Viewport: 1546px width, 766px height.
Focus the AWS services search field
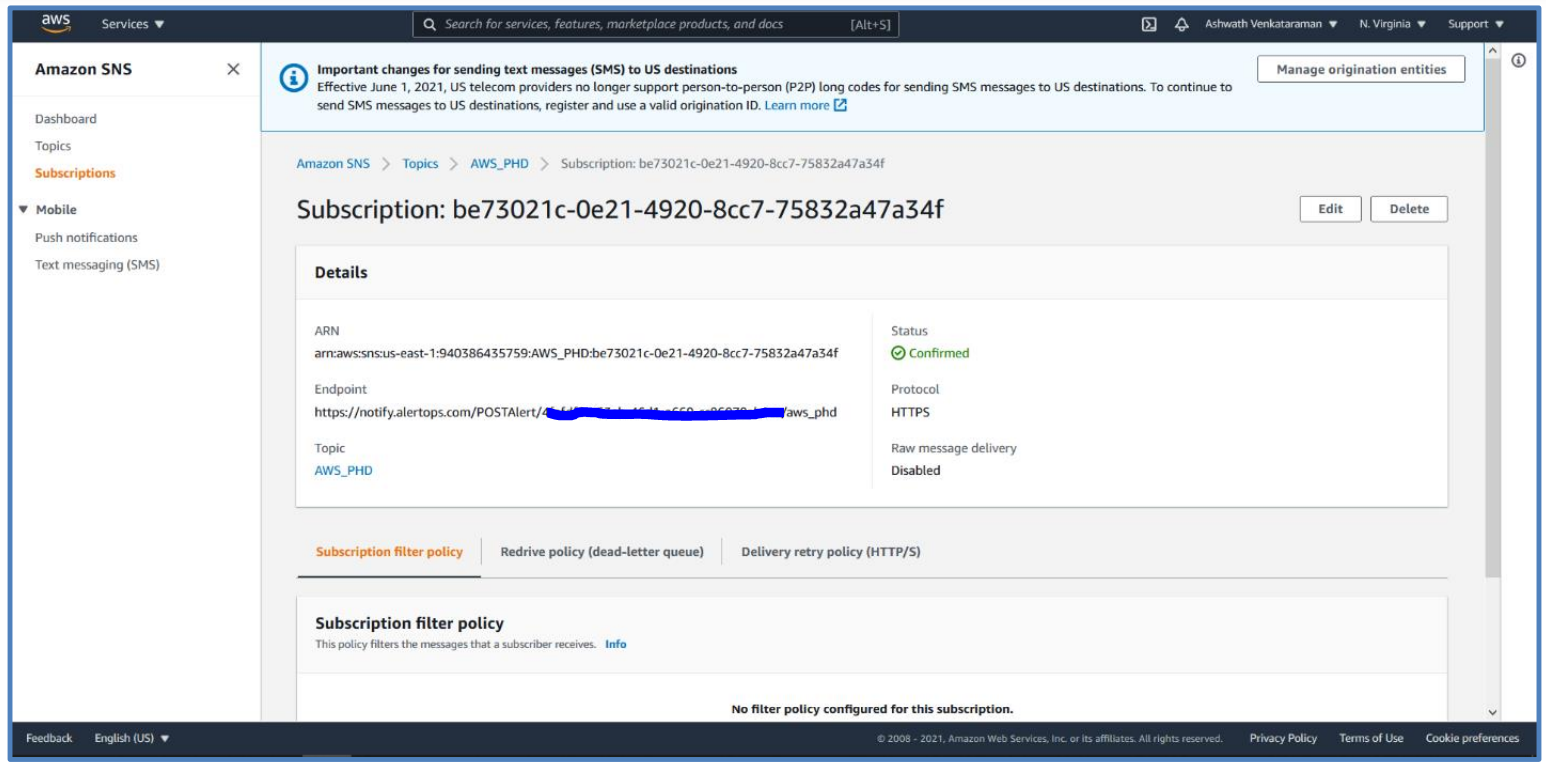[x=640, y=25]
